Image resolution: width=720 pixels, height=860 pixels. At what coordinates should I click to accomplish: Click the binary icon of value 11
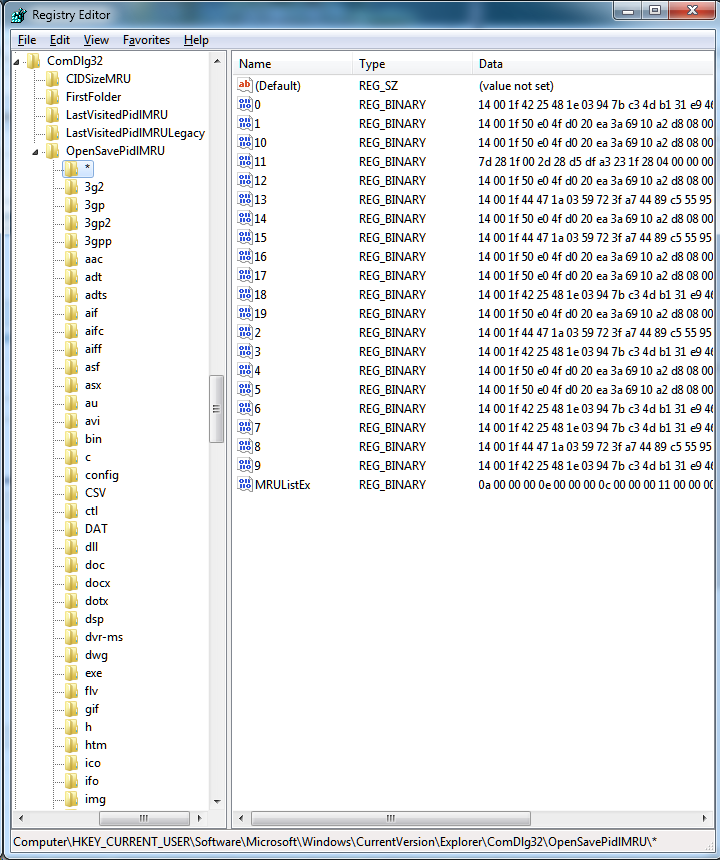click(245, 161)
